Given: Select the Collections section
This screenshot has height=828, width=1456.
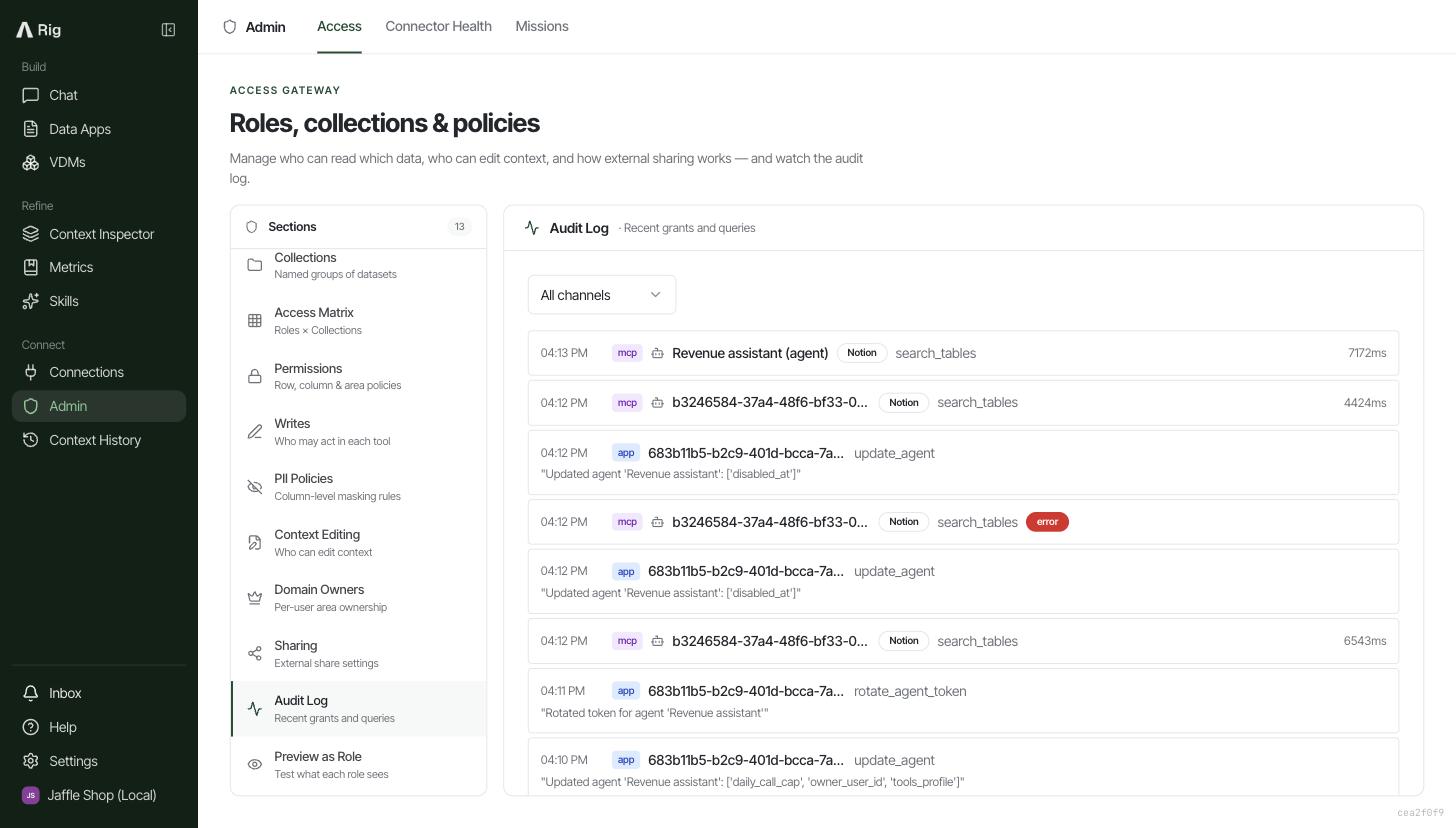Looking at the screenshot, I should click(359, 265).
